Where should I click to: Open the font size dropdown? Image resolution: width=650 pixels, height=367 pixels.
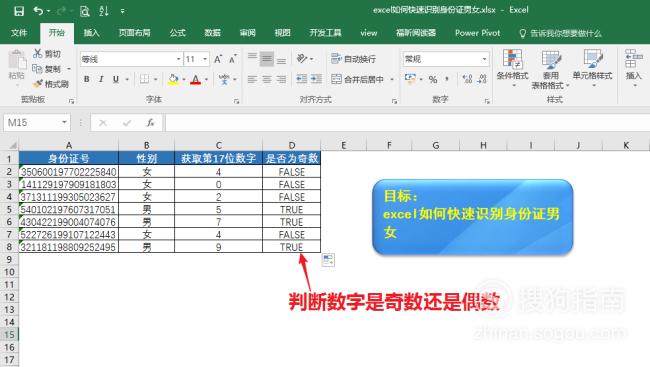[x=205, y=59]
